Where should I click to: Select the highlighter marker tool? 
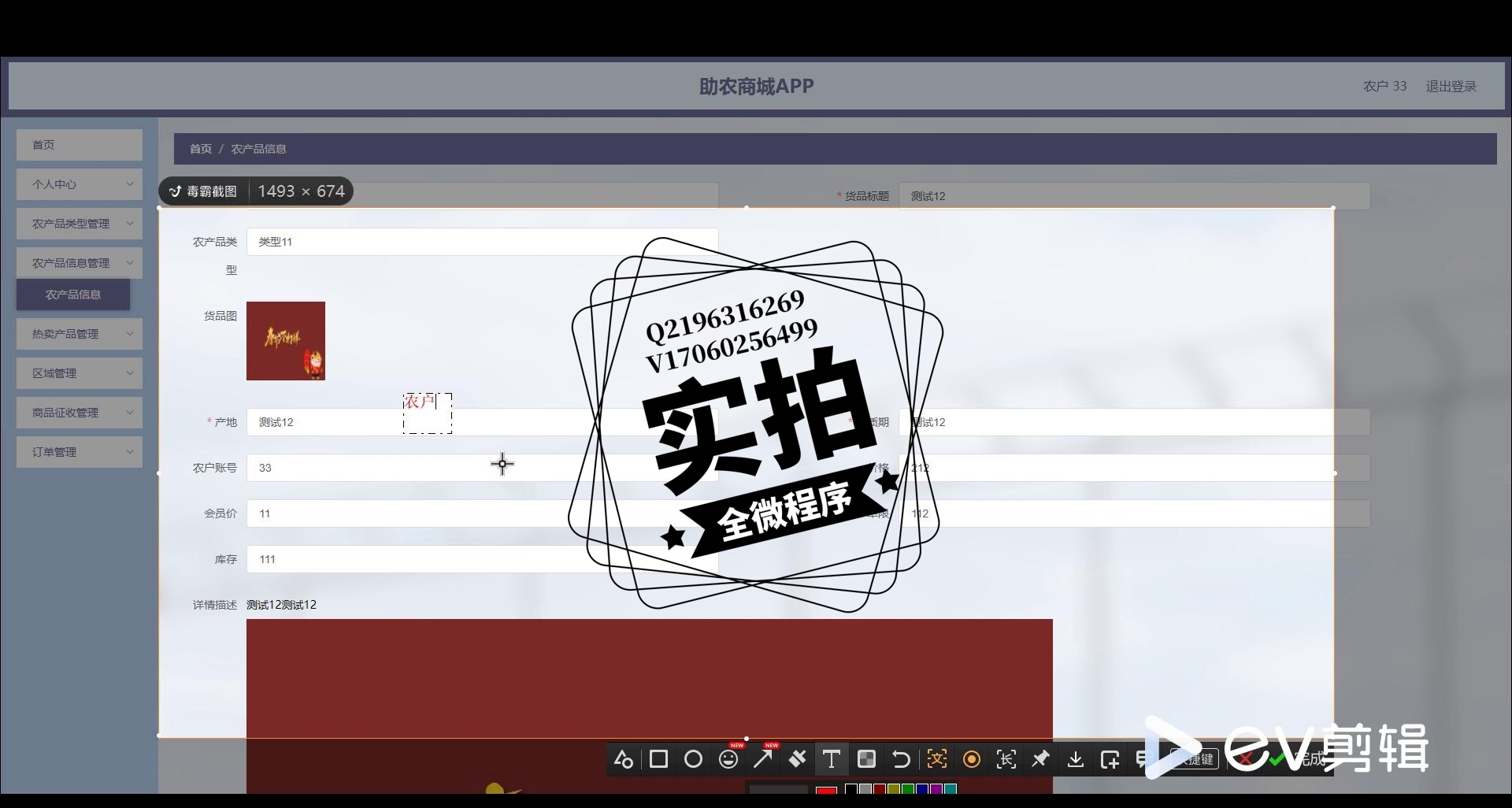797,759
